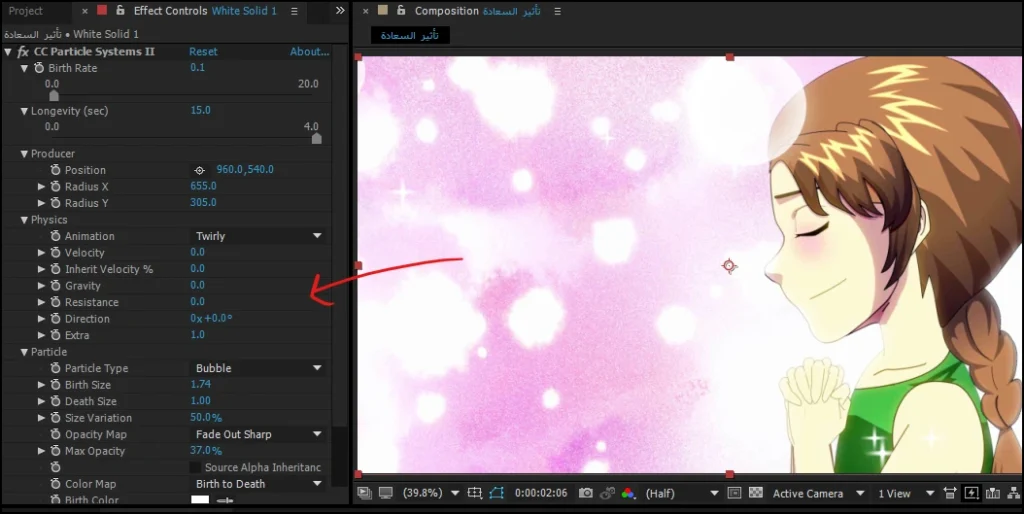Screen dimensions: 1024x514
Task: Select the Effect Controls White Solid 1 tab
Action: tap(205, 10)
